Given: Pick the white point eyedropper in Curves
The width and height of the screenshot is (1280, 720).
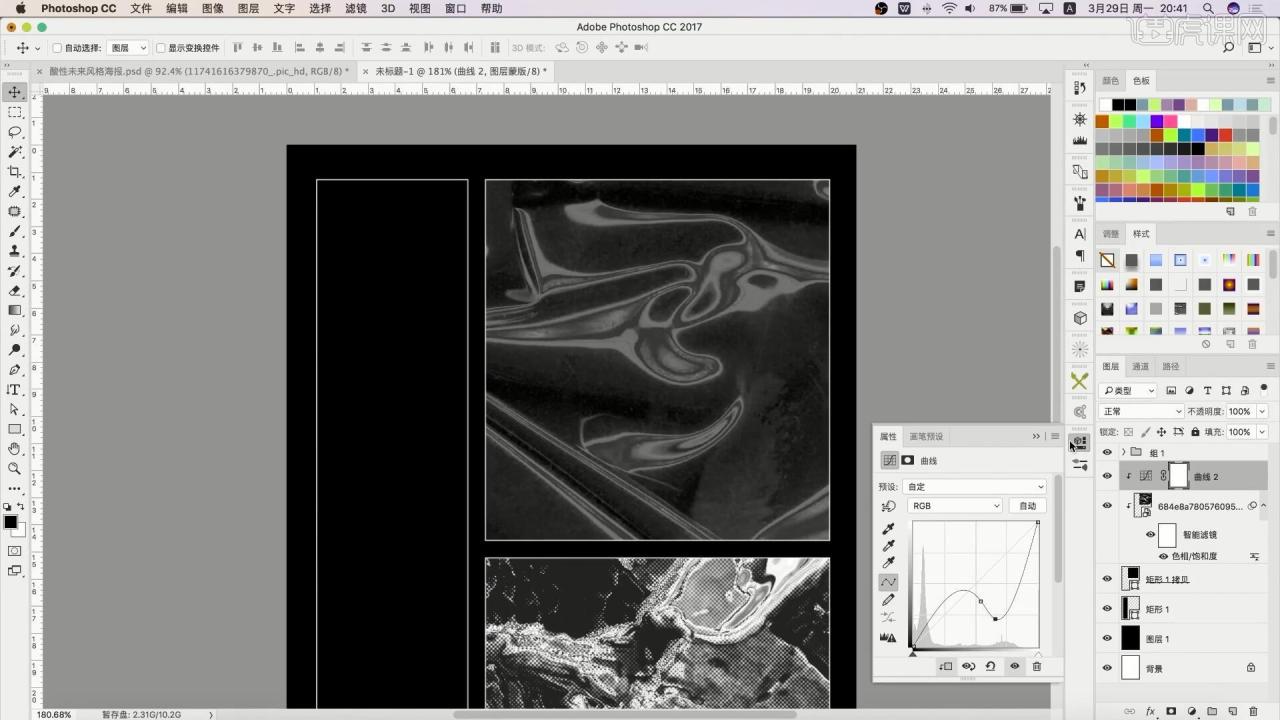Looking at the screenshot, I should 888,564.
